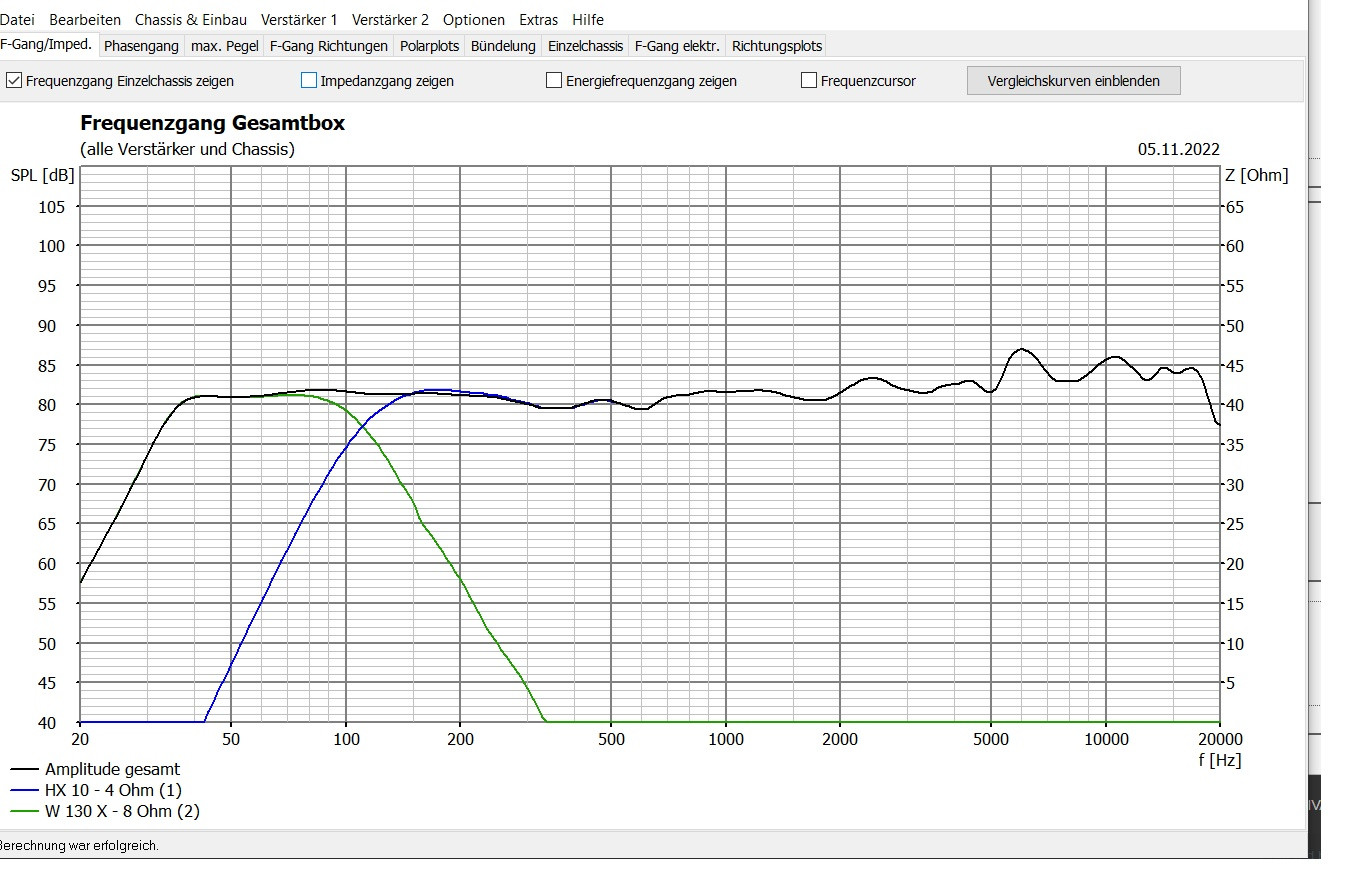Open the Datei menu

(x=17, y=19)
